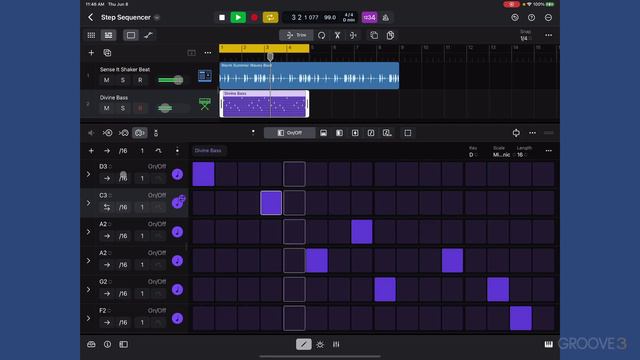Mute the Sense It Shaker Beat track
This screenshot has width=640, height=360.
point(107,80)
